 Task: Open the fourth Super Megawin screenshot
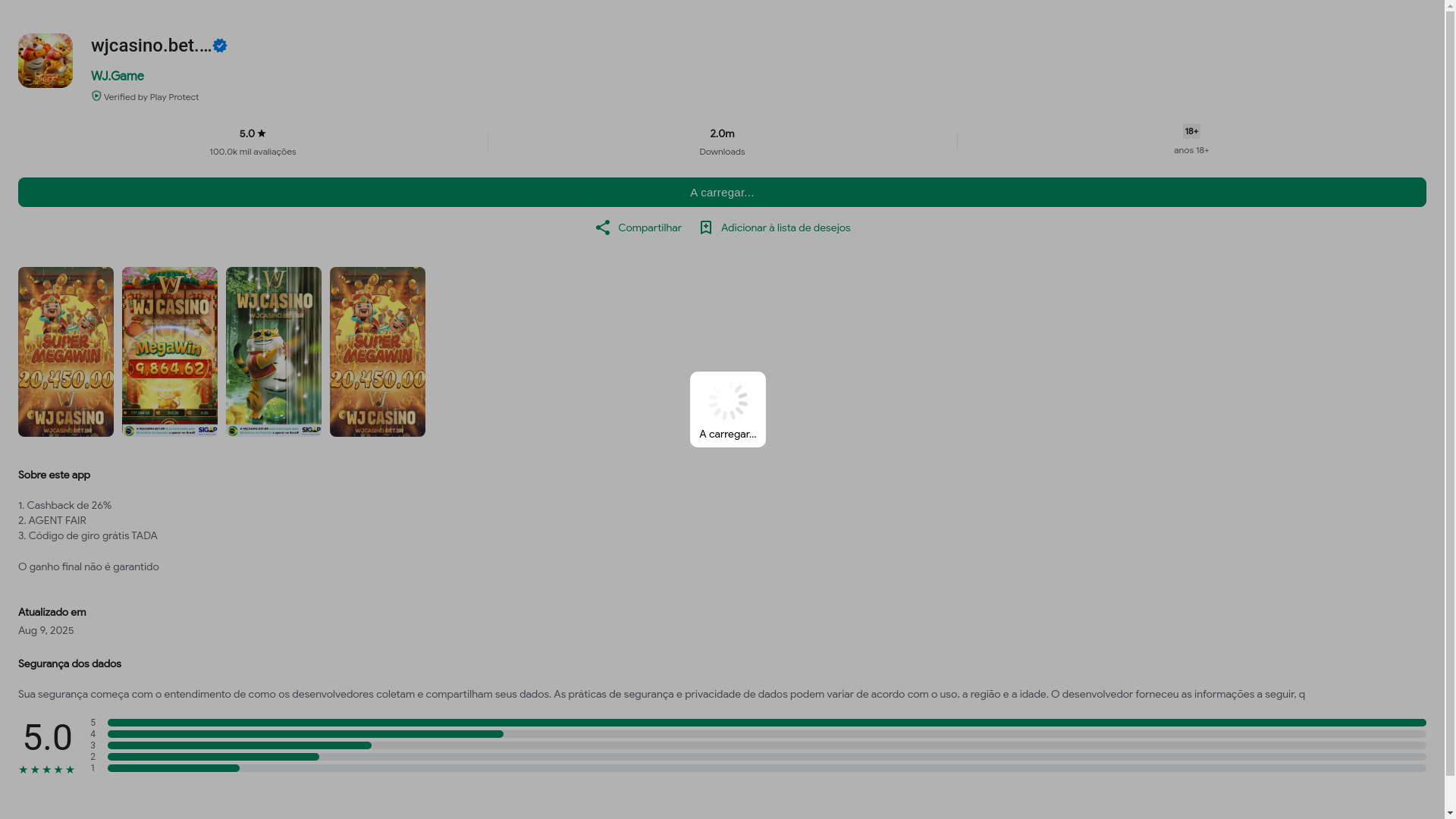378,352
